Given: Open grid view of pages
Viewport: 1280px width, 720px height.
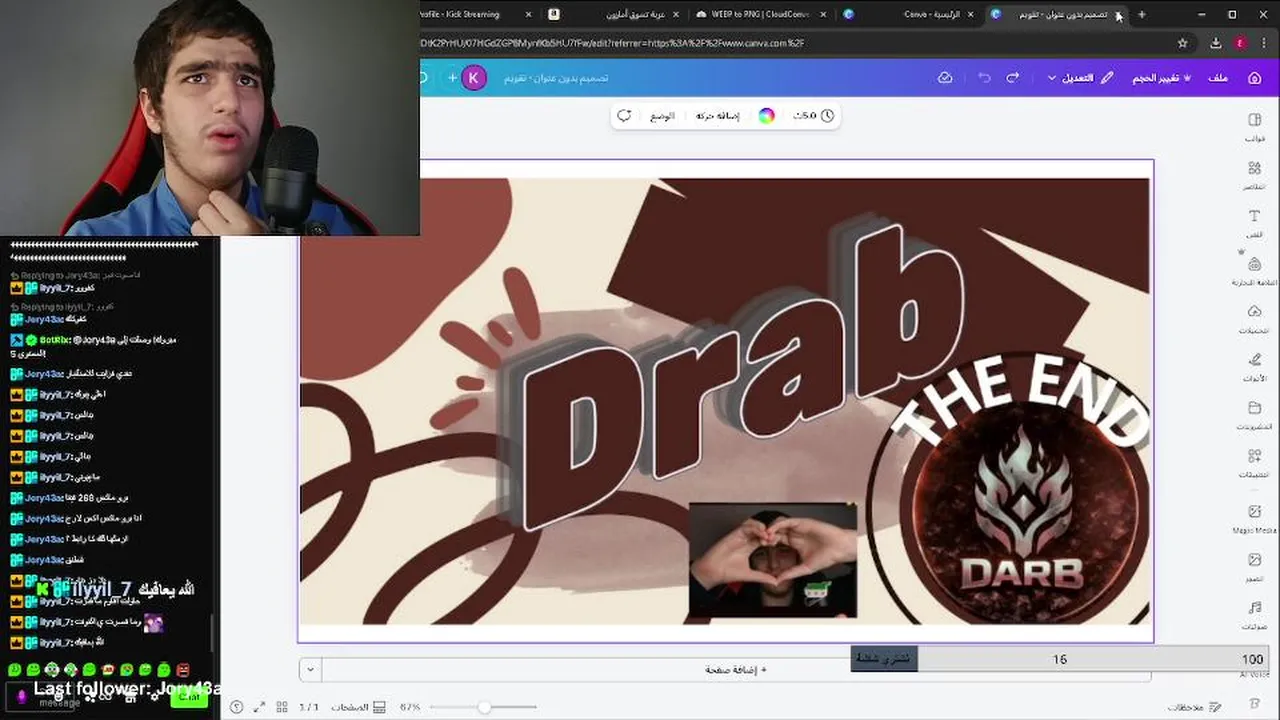Looking at the screenshot, I should tap(282, 707).
